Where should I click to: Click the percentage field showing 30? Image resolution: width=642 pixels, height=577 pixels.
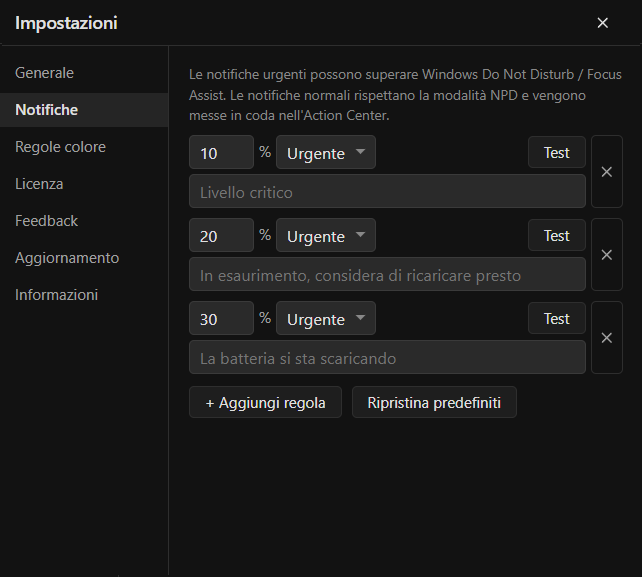[222, 318]
